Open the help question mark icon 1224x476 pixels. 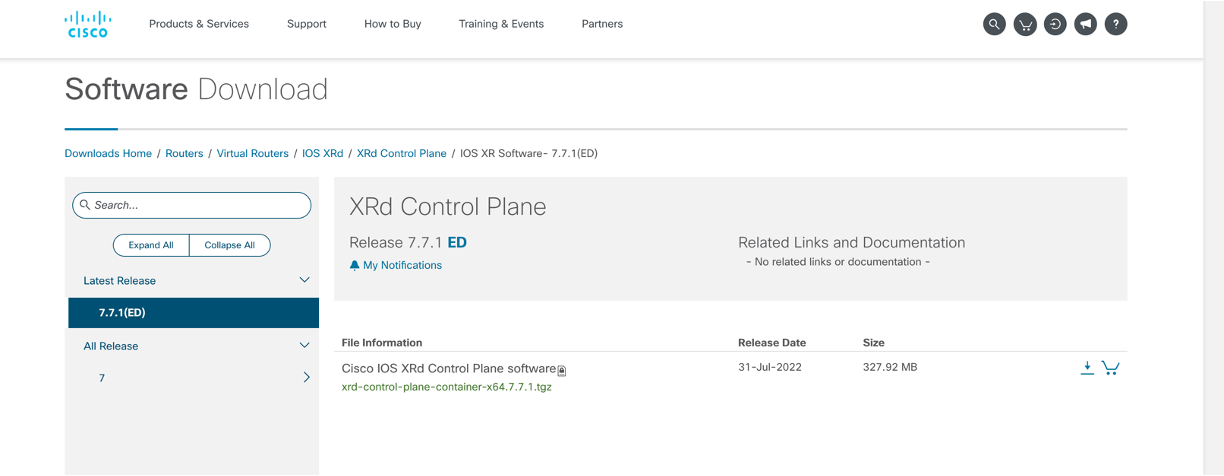point(1116,24)
